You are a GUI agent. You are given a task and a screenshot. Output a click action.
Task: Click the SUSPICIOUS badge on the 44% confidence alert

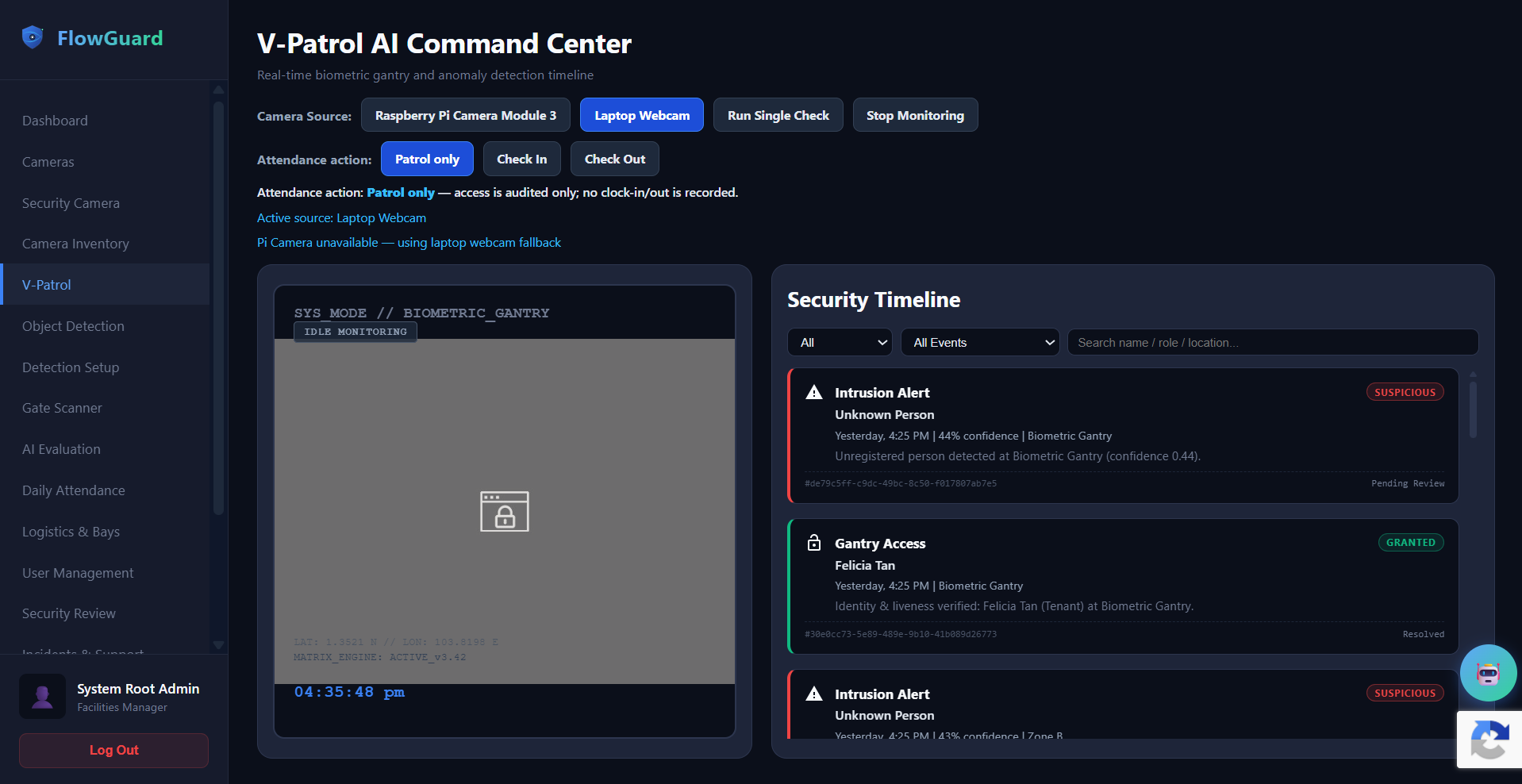(1405, 392)
